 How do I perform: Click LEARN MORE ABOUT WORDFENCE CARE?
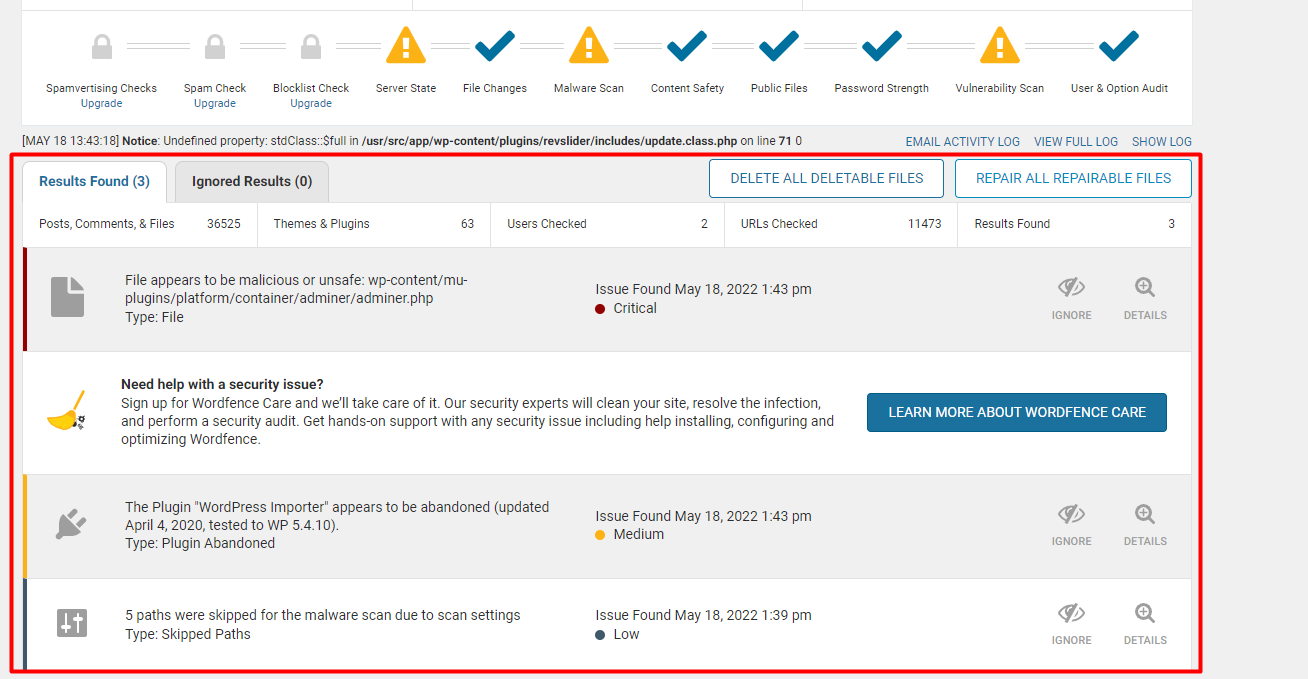(x=1016, y=411)
